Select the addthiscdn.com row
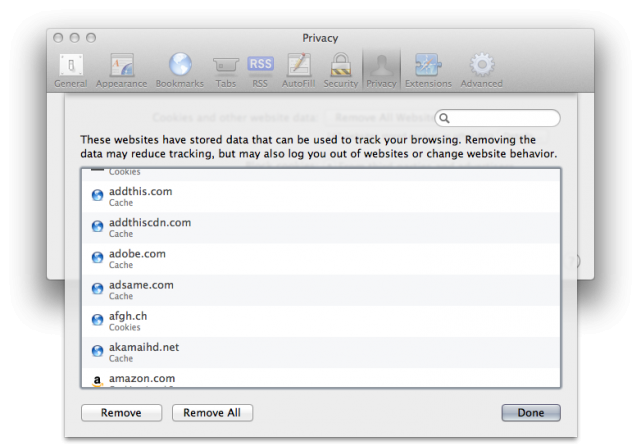Viewport: 640px width, 446px height. (x=321, y=228)
